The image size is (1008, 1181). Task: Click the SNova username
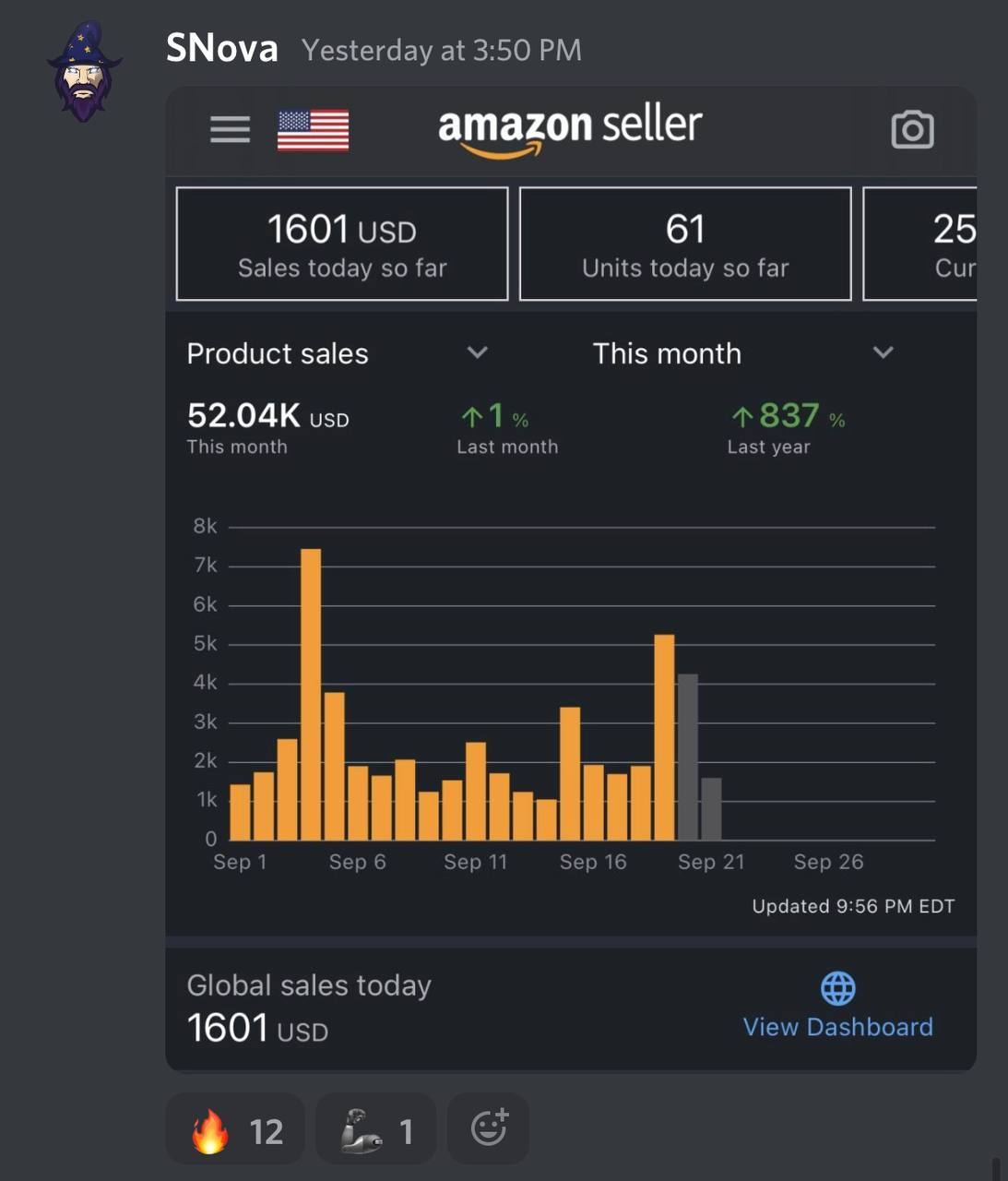click(x=222, y=48)
